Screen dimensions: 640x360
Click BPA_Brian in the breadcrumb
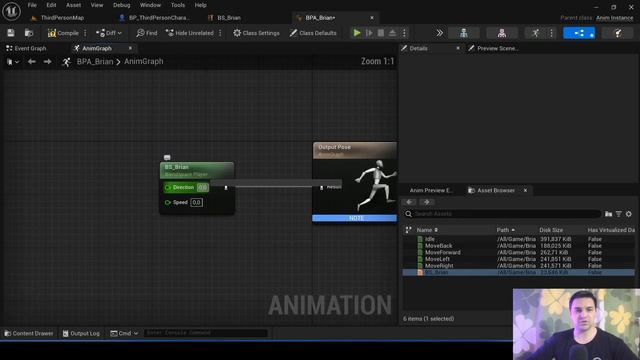[x=95, y=62]
